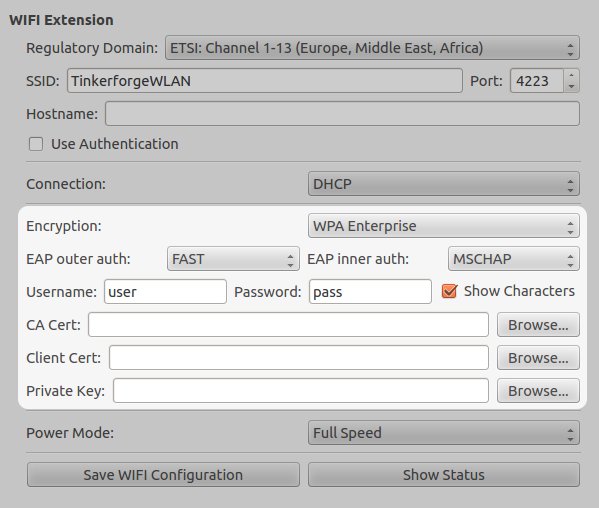Click the Port number field showing 4223

(537, 81)
